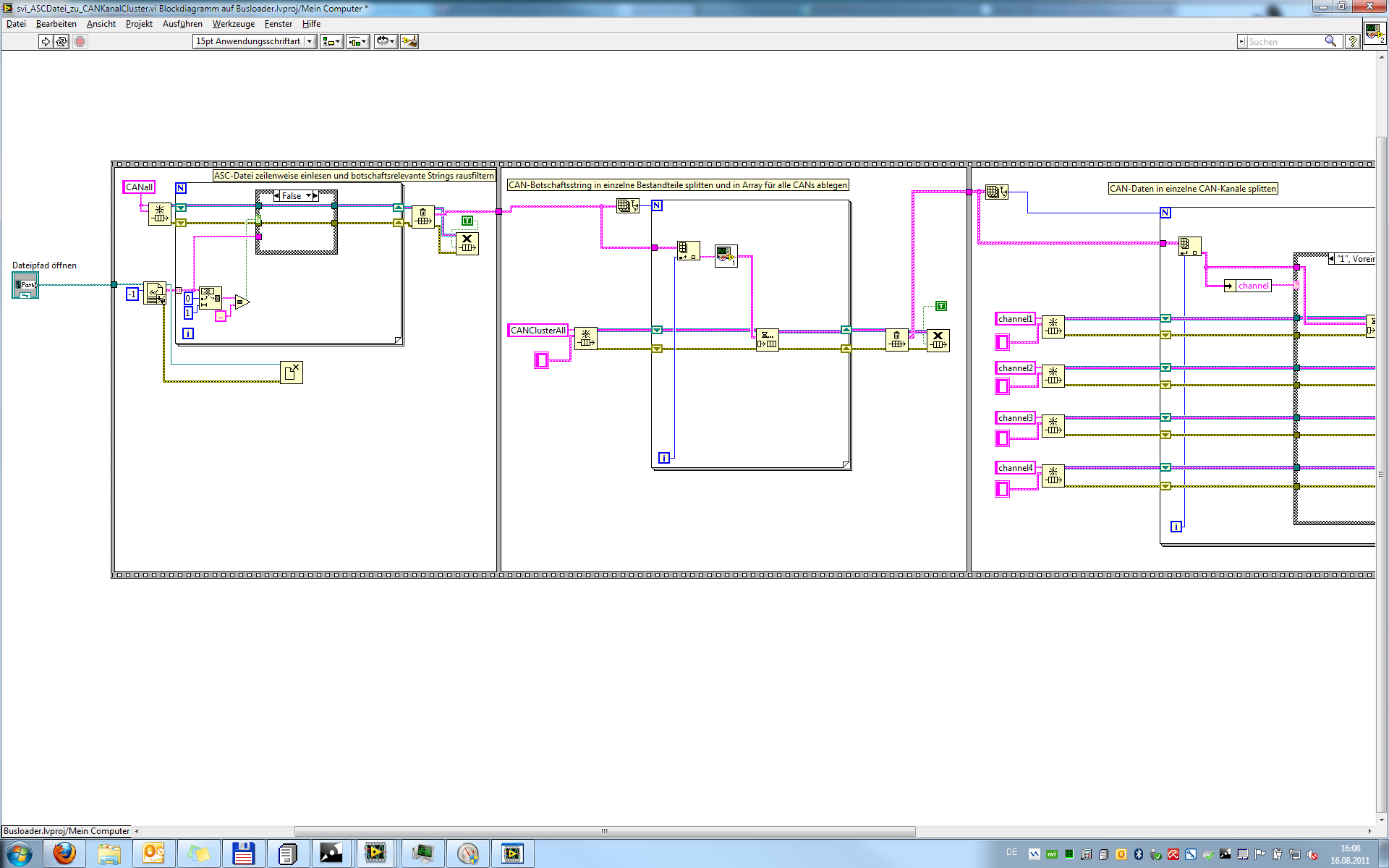The width and height of the screenshot is (1389, 868).
Task: Click Run Continuously button
Action: pos(62,42)
